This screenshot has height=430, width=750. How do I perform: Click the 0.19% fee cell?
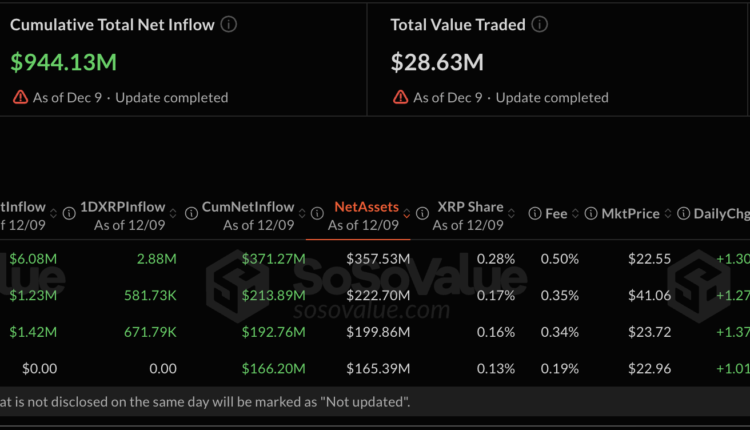pos(560,368)
